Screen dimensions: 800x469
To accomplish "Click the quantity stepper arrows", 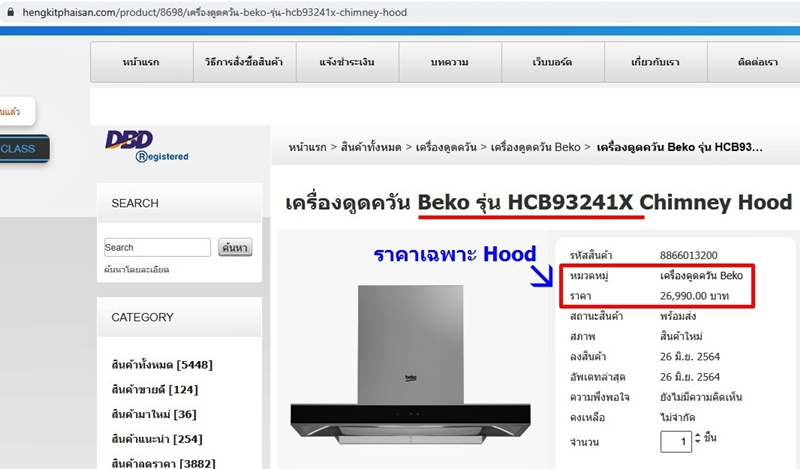I will [697, 438].
